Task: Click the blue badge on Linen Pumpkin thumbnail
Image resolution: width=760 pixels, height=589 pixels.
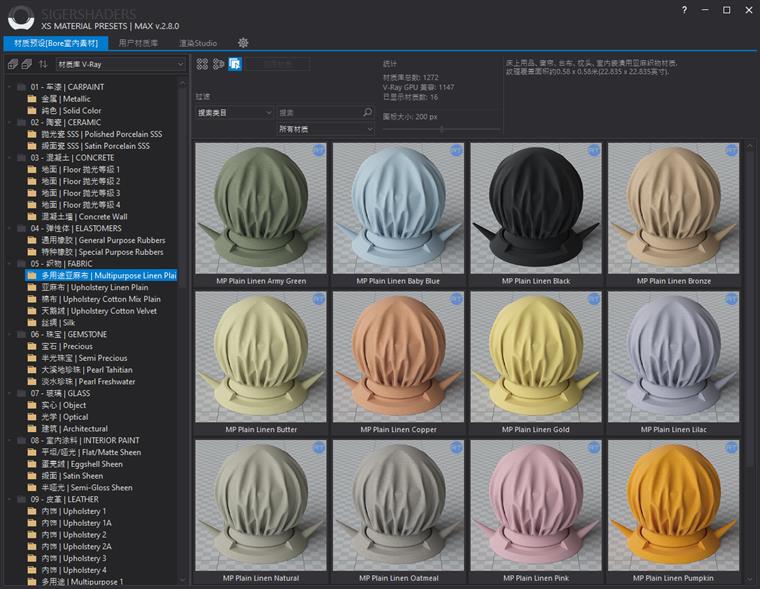Action: click(x=732, y=448)
